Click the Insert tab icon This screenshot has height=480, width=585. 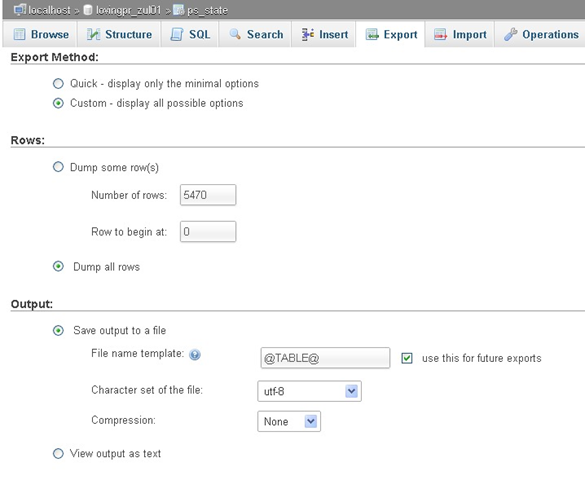pos(308,34)
